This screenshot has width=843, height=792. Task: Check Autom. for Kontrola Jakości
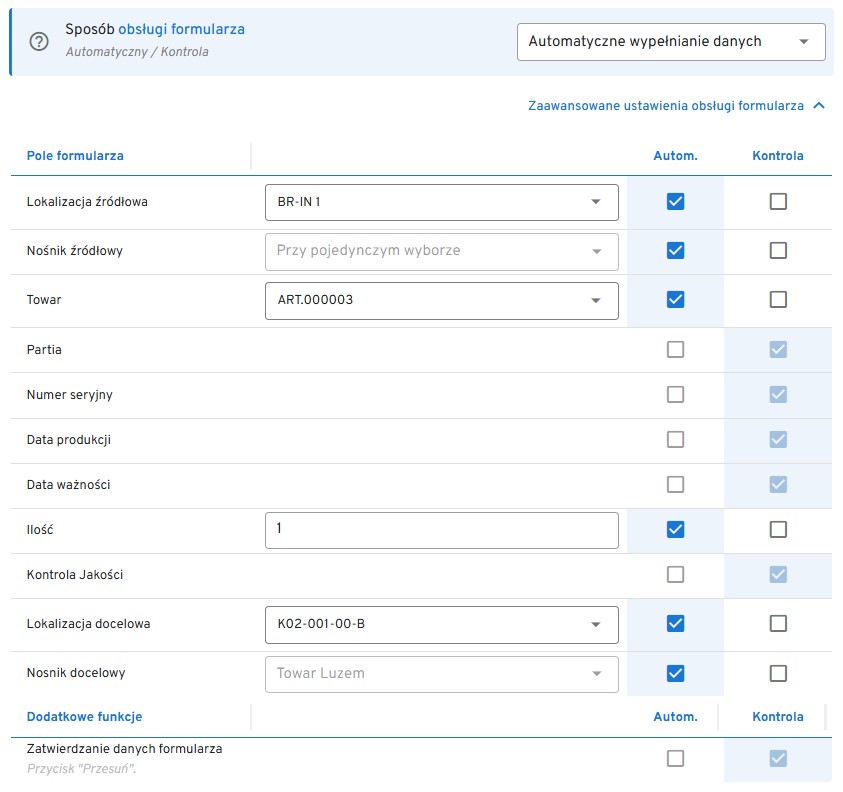(675, 575)
